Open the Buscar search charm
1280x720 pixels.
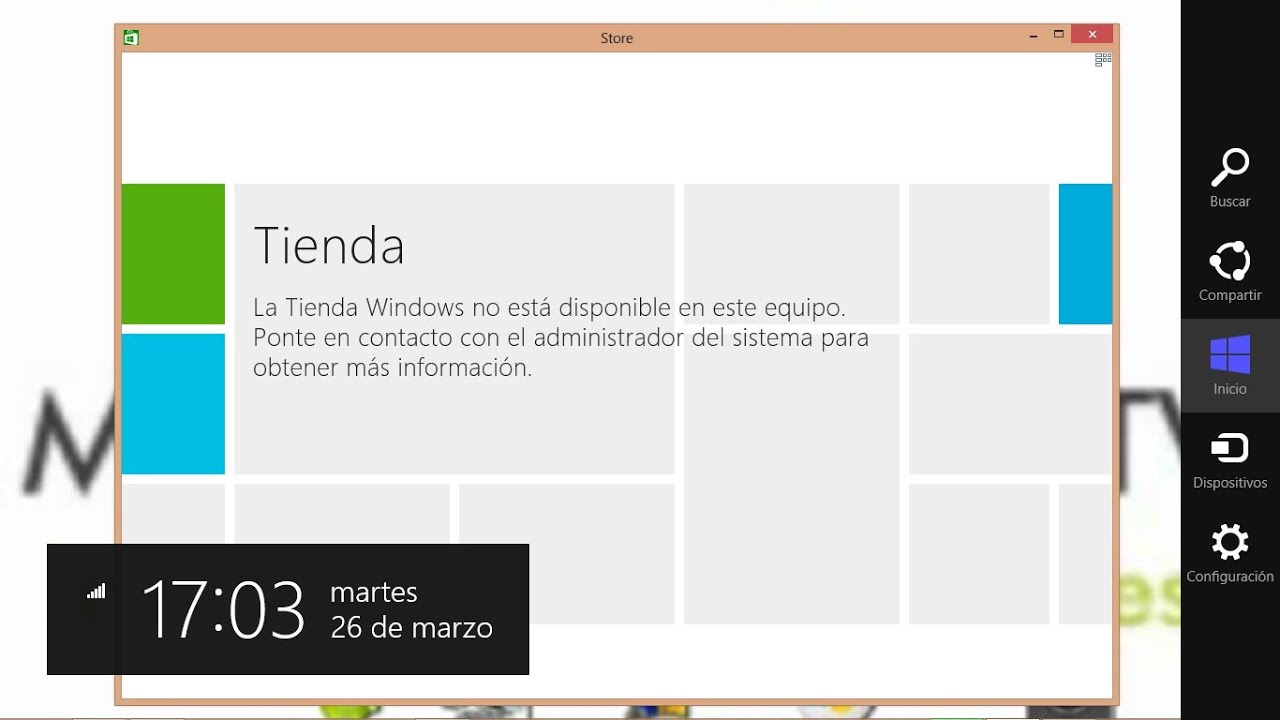1230,179
